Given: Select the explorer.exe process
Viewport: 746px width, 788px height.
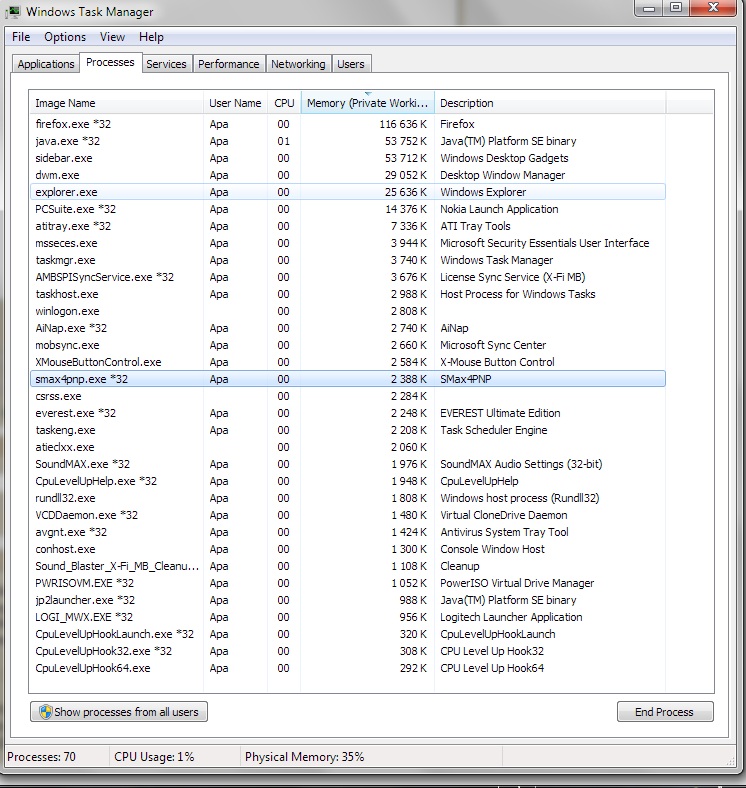Looking at the screenshot, I should (x=348, y=192).
